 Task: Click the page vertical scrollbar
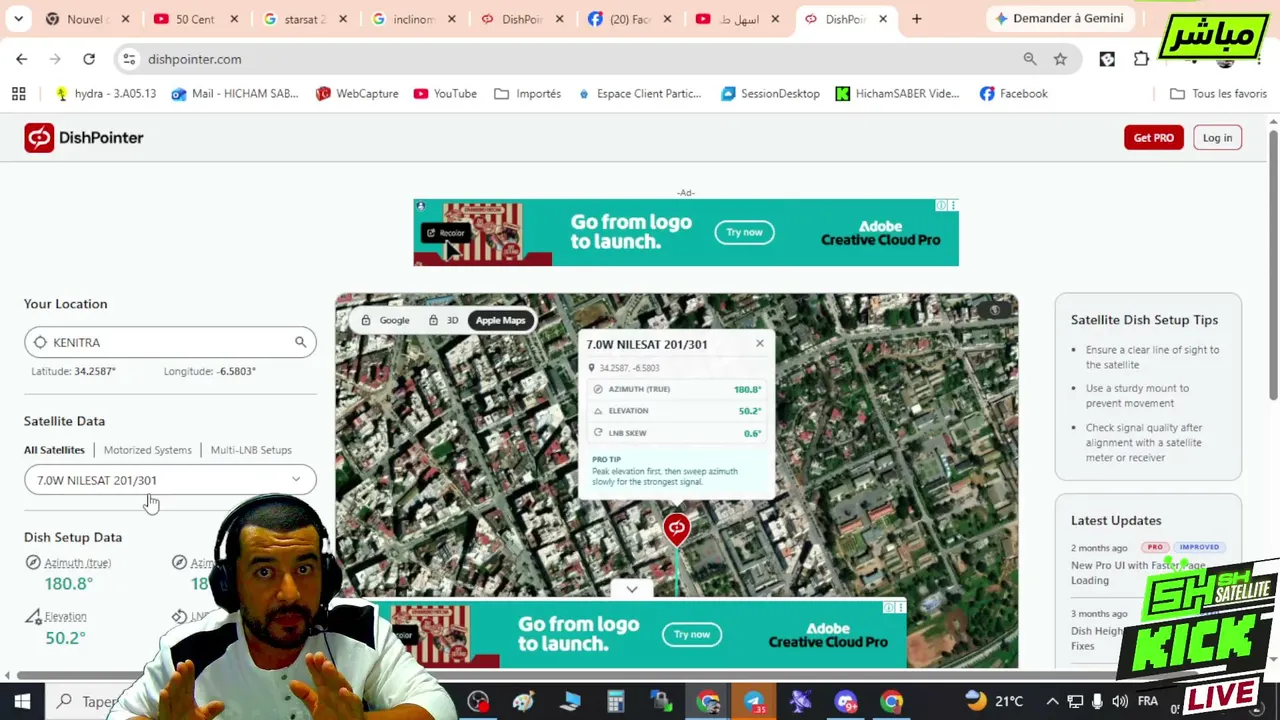coord(1273,264)
